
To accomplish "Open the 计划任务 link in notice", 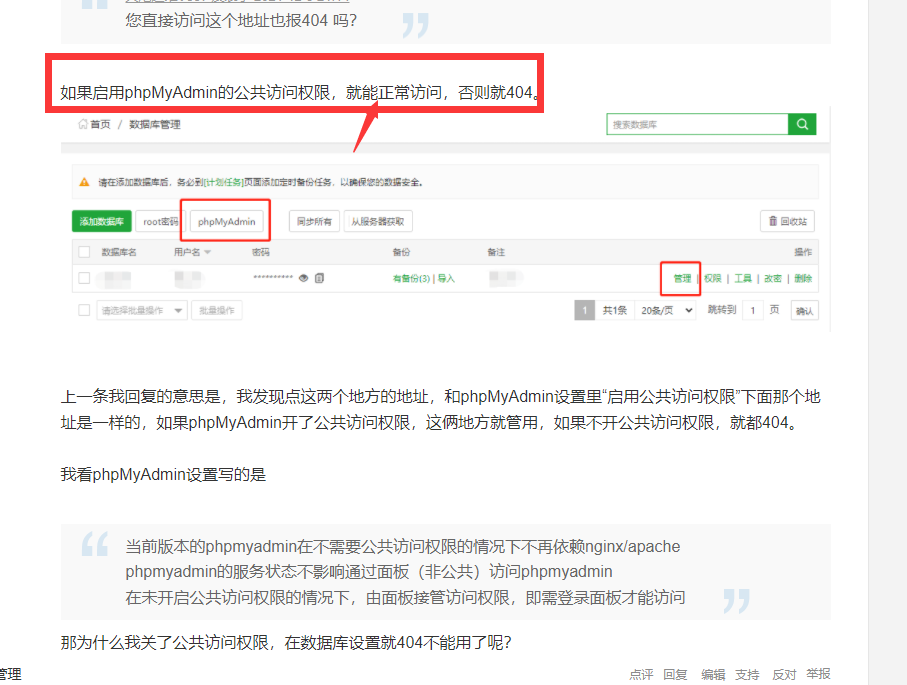I will click(224, 182).
